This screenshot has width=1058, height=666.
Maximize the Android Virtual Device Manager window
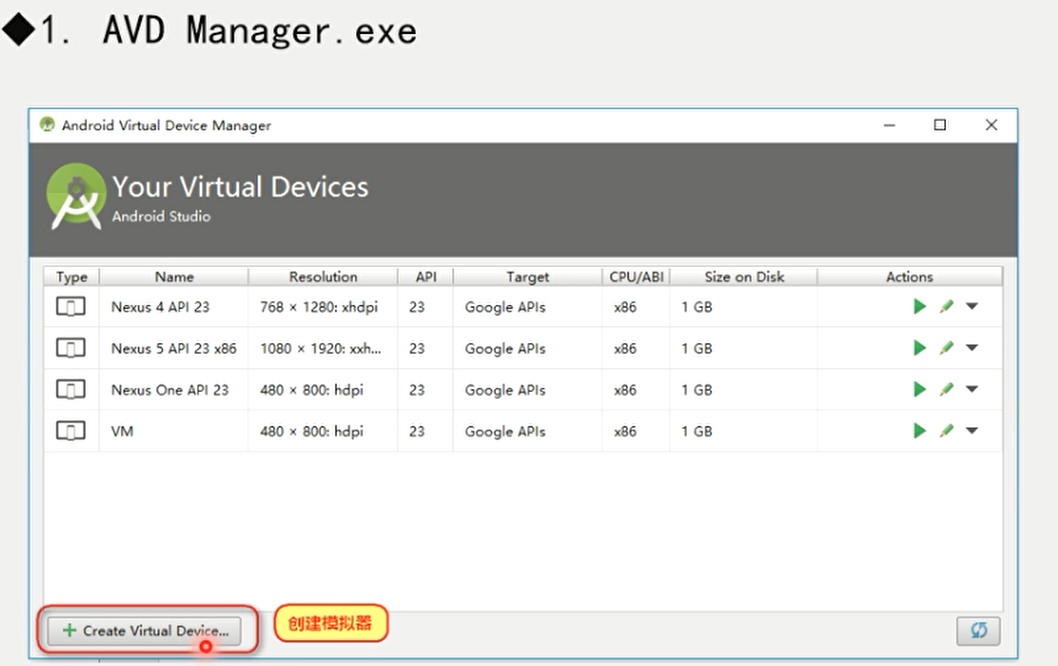940,125
